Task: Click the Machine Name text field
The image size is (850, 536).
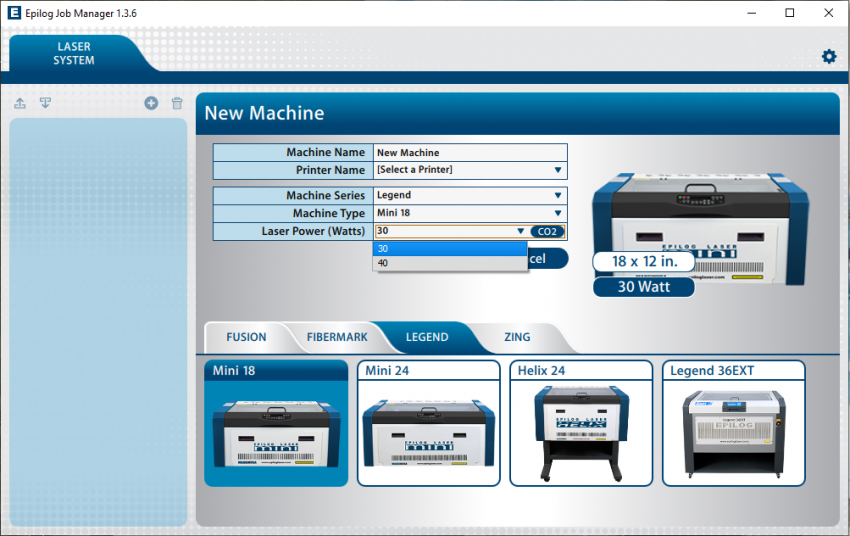Action: tap(469, 153)
